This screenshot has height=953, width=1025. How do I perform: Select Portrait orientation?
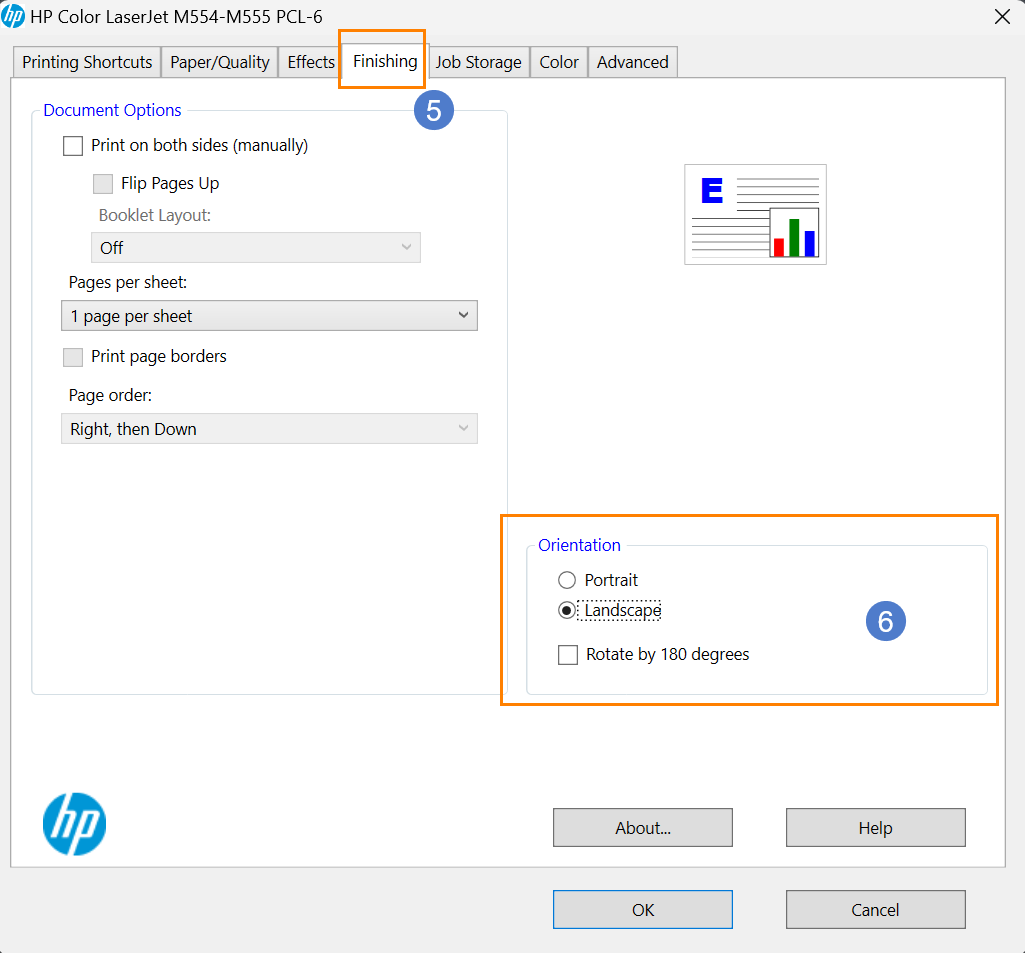click(567, 580)
